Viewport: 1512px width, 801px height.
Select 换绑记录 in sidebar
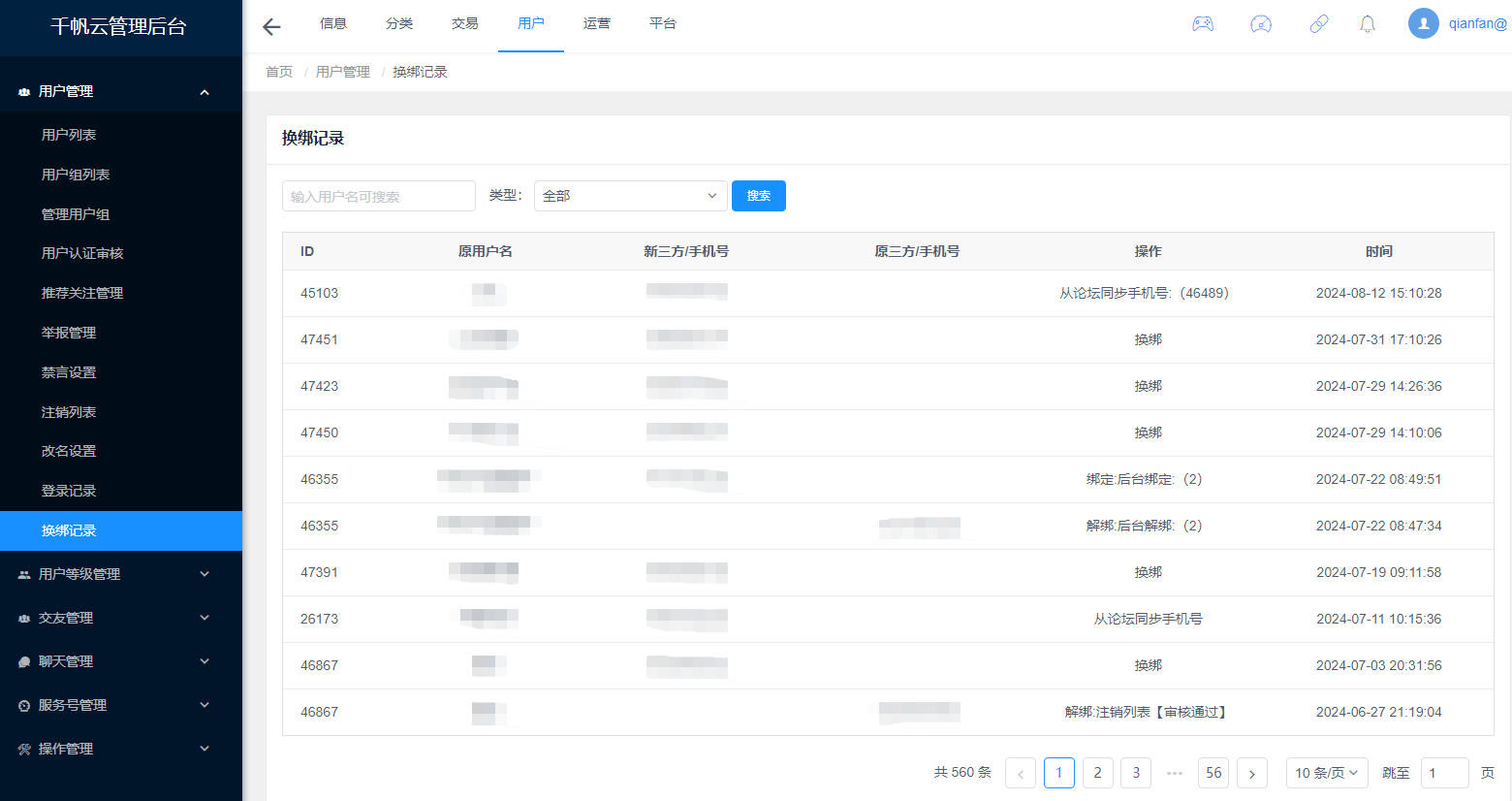121,530
